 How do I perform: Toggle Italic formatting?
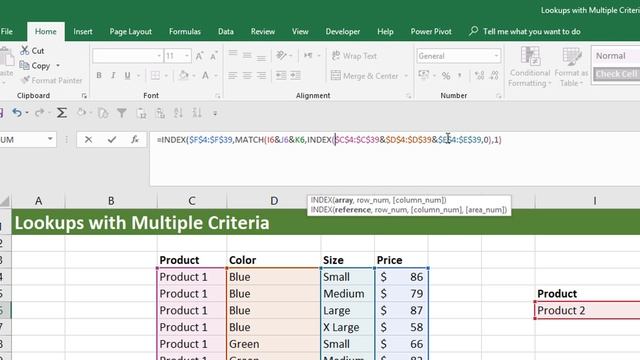click(113, 76)
